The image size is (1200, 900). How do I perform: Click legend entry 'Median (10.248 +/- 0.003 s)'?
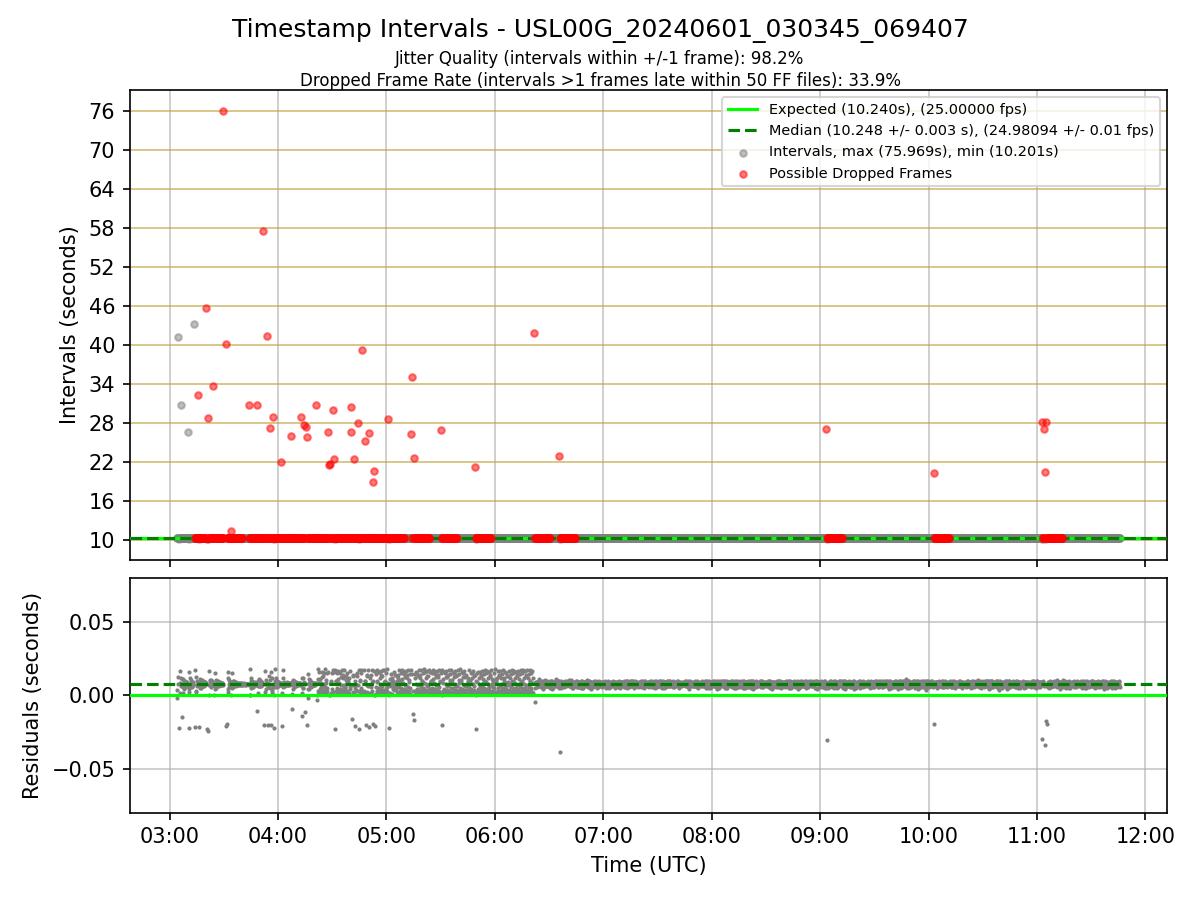961,130
